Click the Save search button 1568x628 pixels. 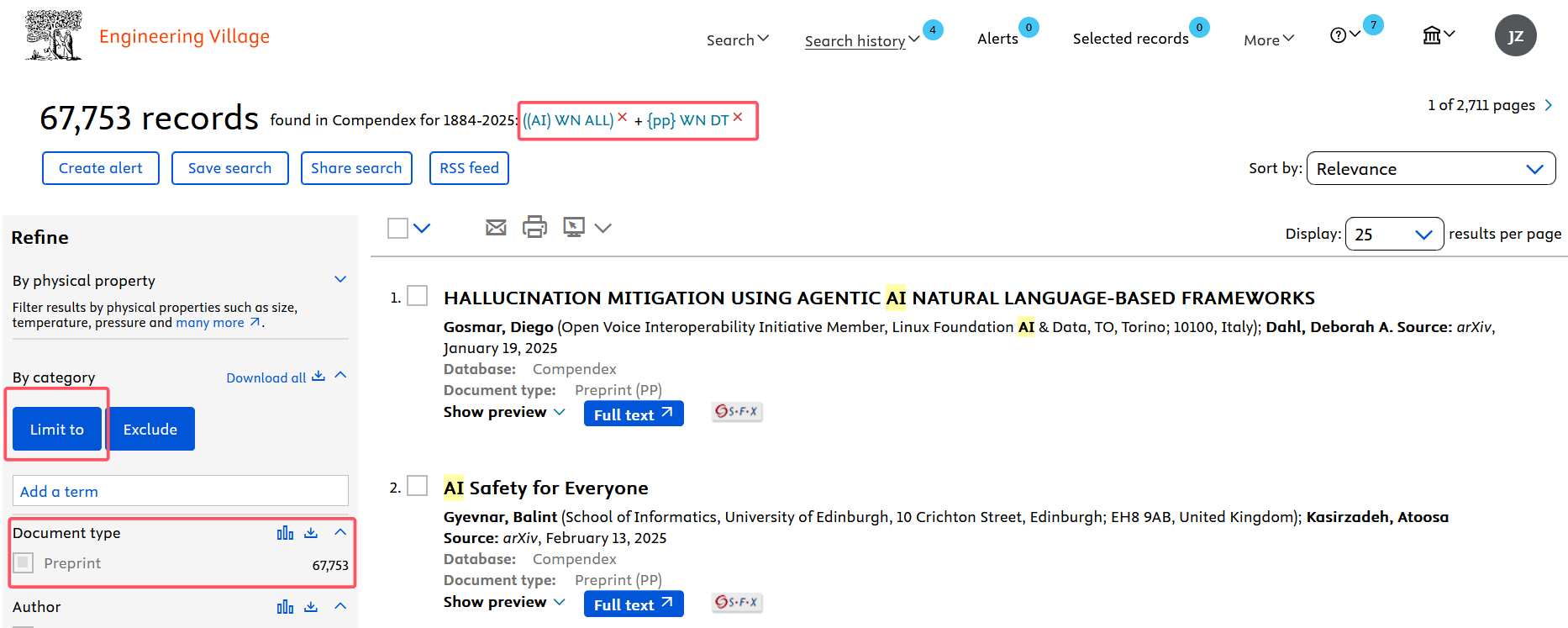(x=230, y=168)
